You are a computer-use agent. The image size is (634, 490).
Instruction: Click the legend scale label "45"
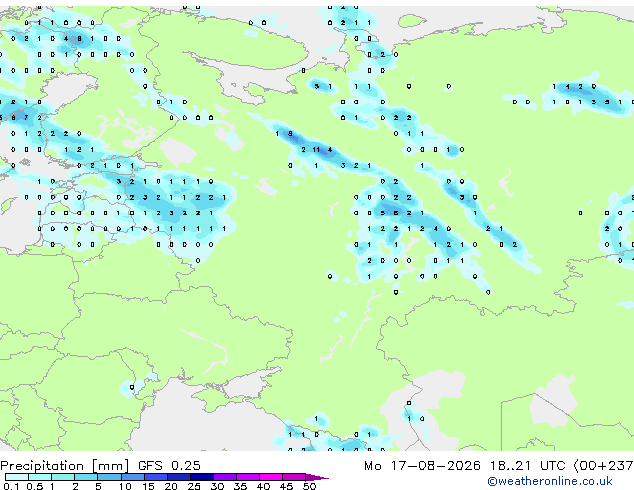tap(286, 486)
